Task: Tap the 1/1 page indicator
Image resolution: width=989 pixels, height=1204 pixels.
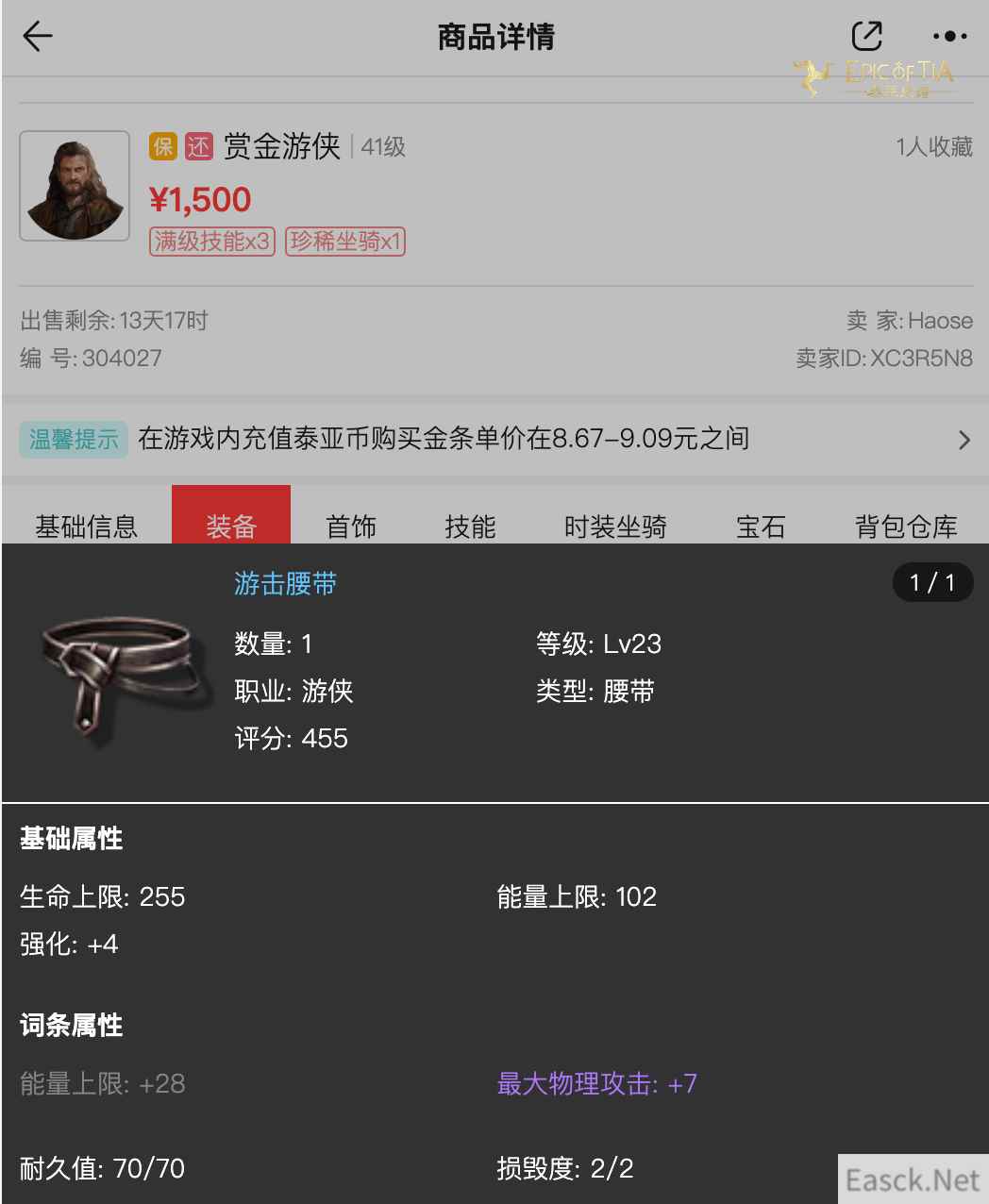Action: pos(932,582)
